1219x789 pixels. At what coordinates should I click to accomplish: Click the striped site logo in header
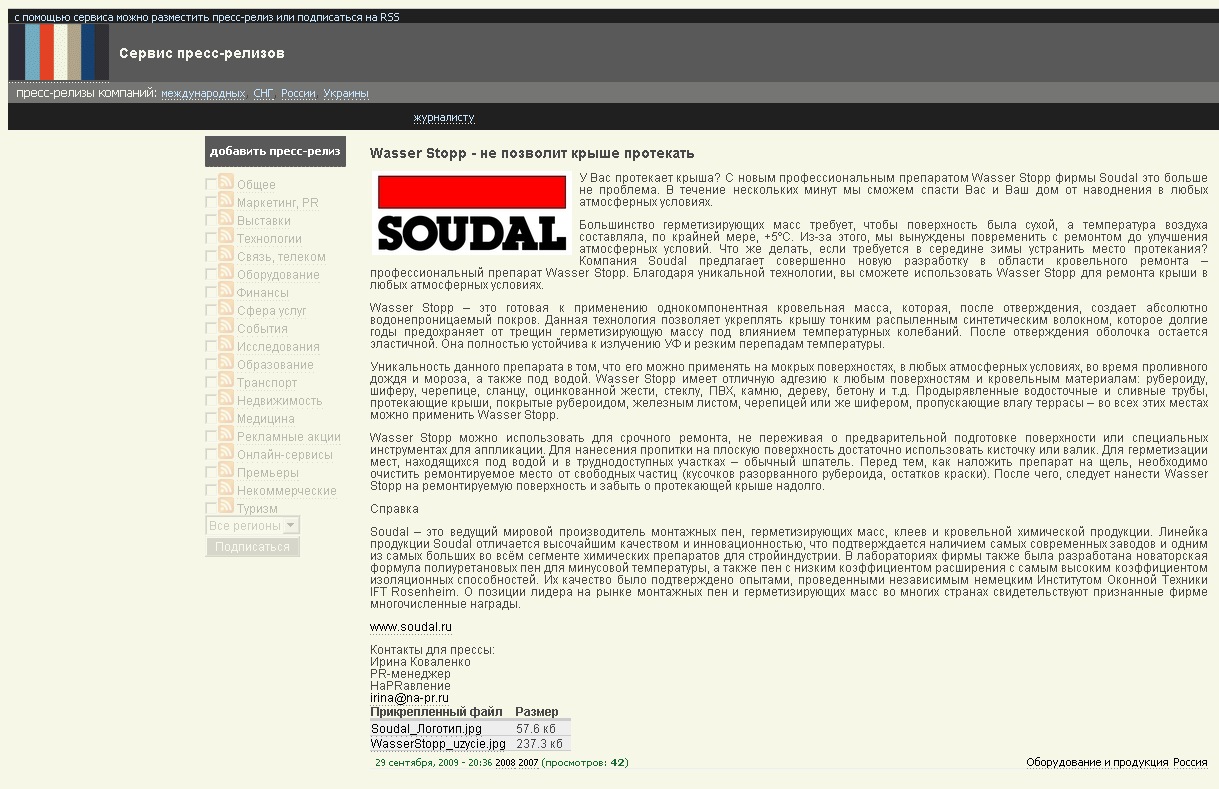coord(59,52)
